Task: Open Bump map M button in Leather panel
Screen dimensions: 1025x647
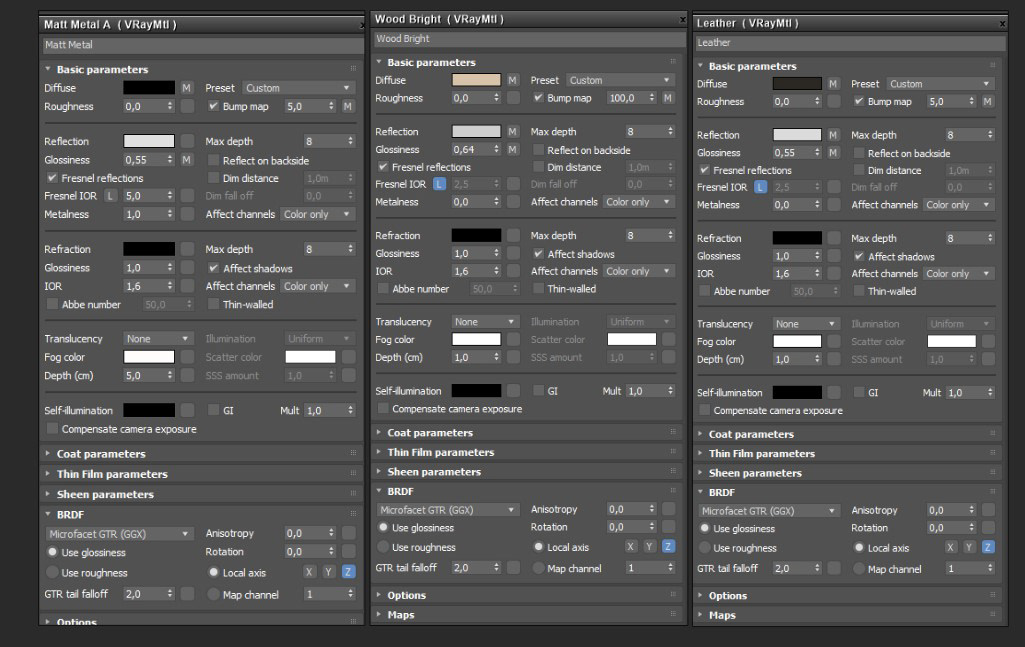Action: 988,101
